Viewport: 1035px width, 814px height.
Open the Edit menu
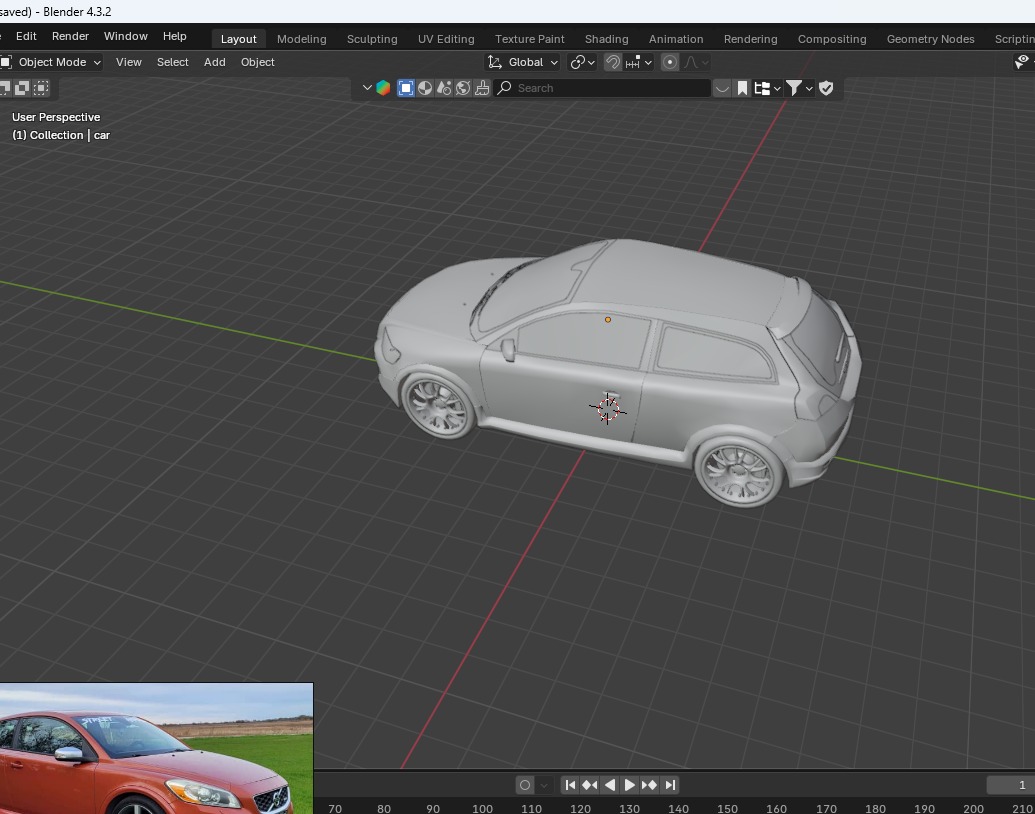(26, 36)
